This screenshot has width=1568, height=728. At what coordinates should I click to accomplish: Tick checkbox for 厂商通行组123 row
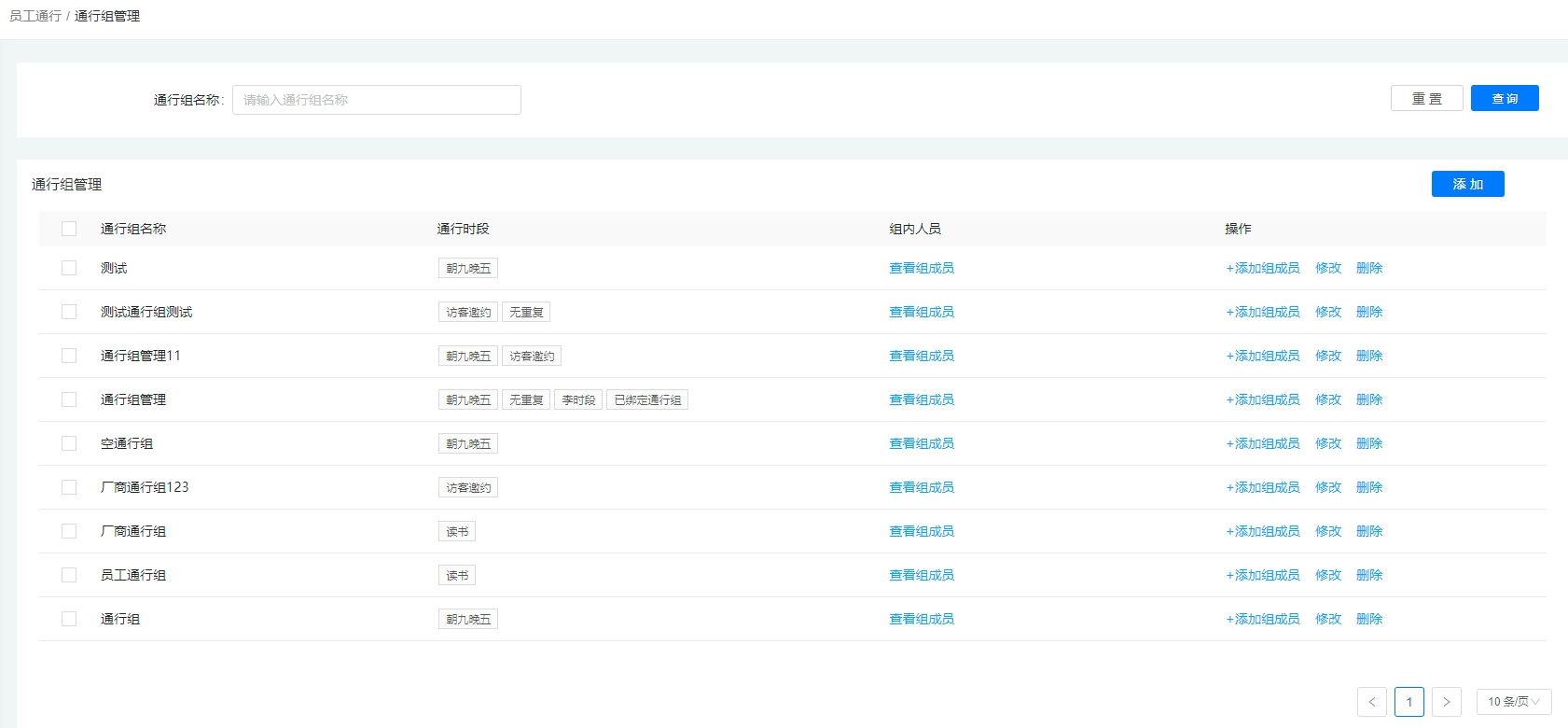tap(69, 487)
